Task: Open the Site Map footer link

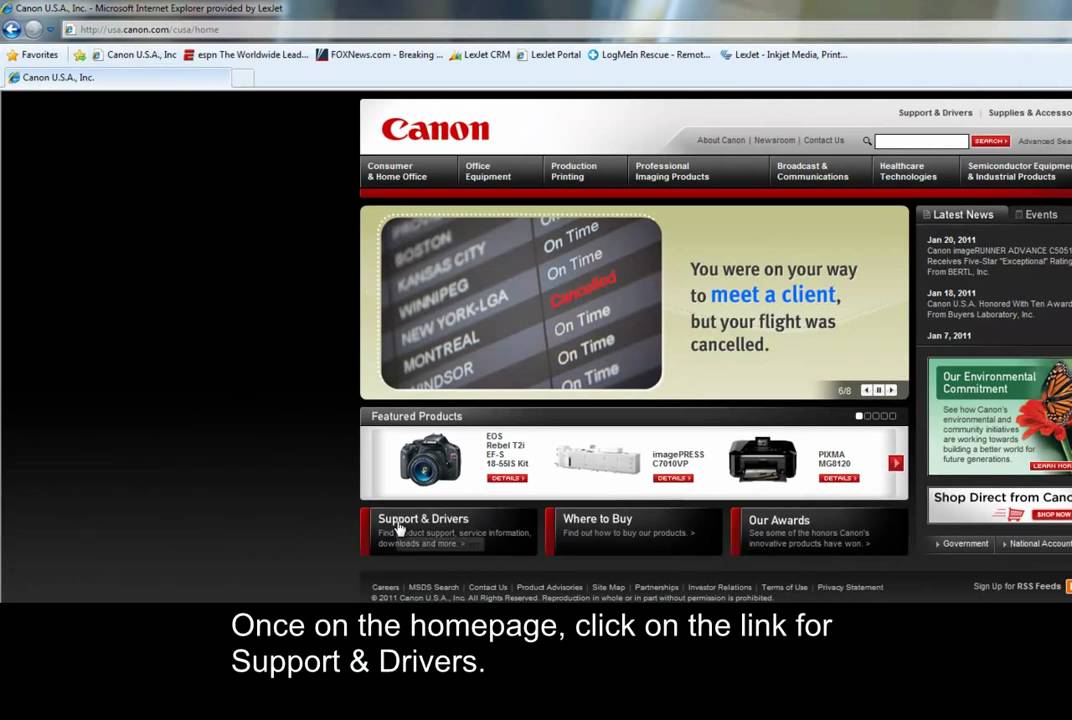Action: (x=608, y=587)
